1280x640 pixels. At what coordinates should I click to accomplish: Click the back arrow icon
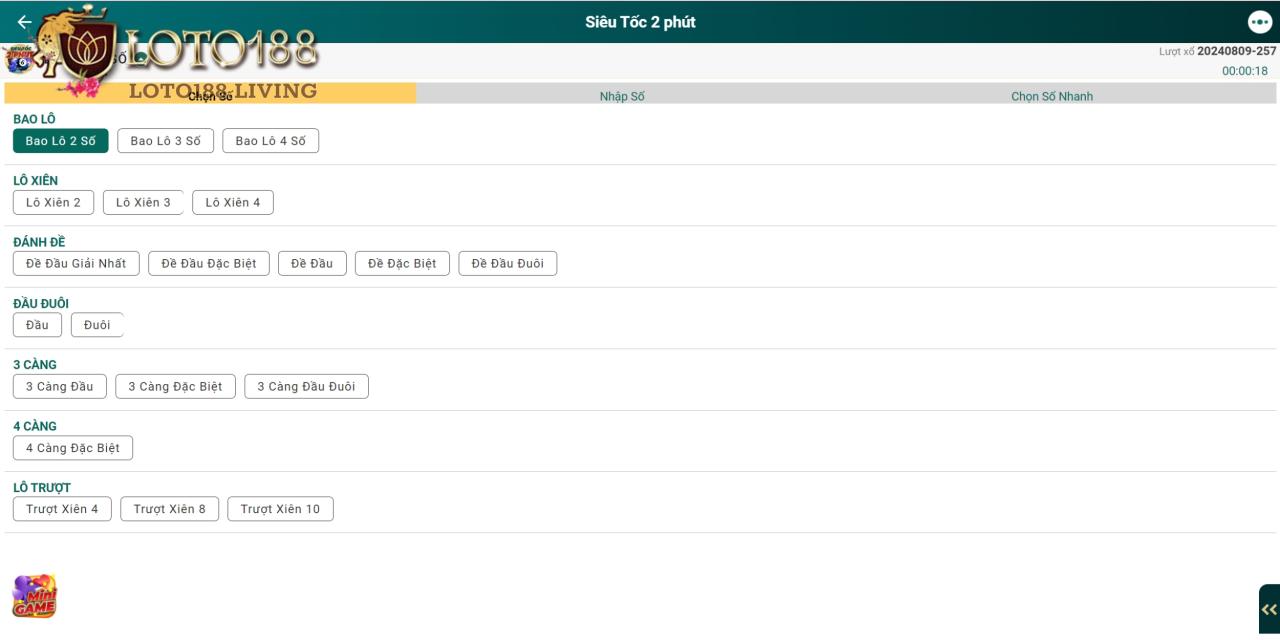pyautogui.click(x=24, y=22)
